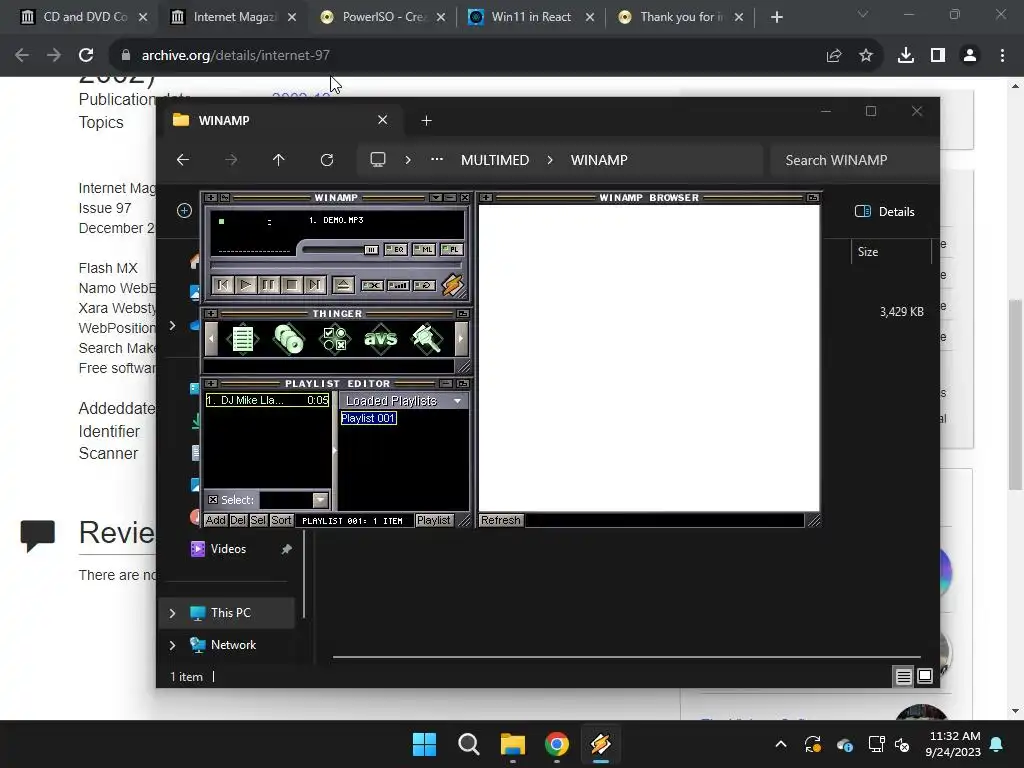The image size is (1024, 768).
Task: Open the preferences checkboxes Thinger icon
Action: [x=334, y=339]
